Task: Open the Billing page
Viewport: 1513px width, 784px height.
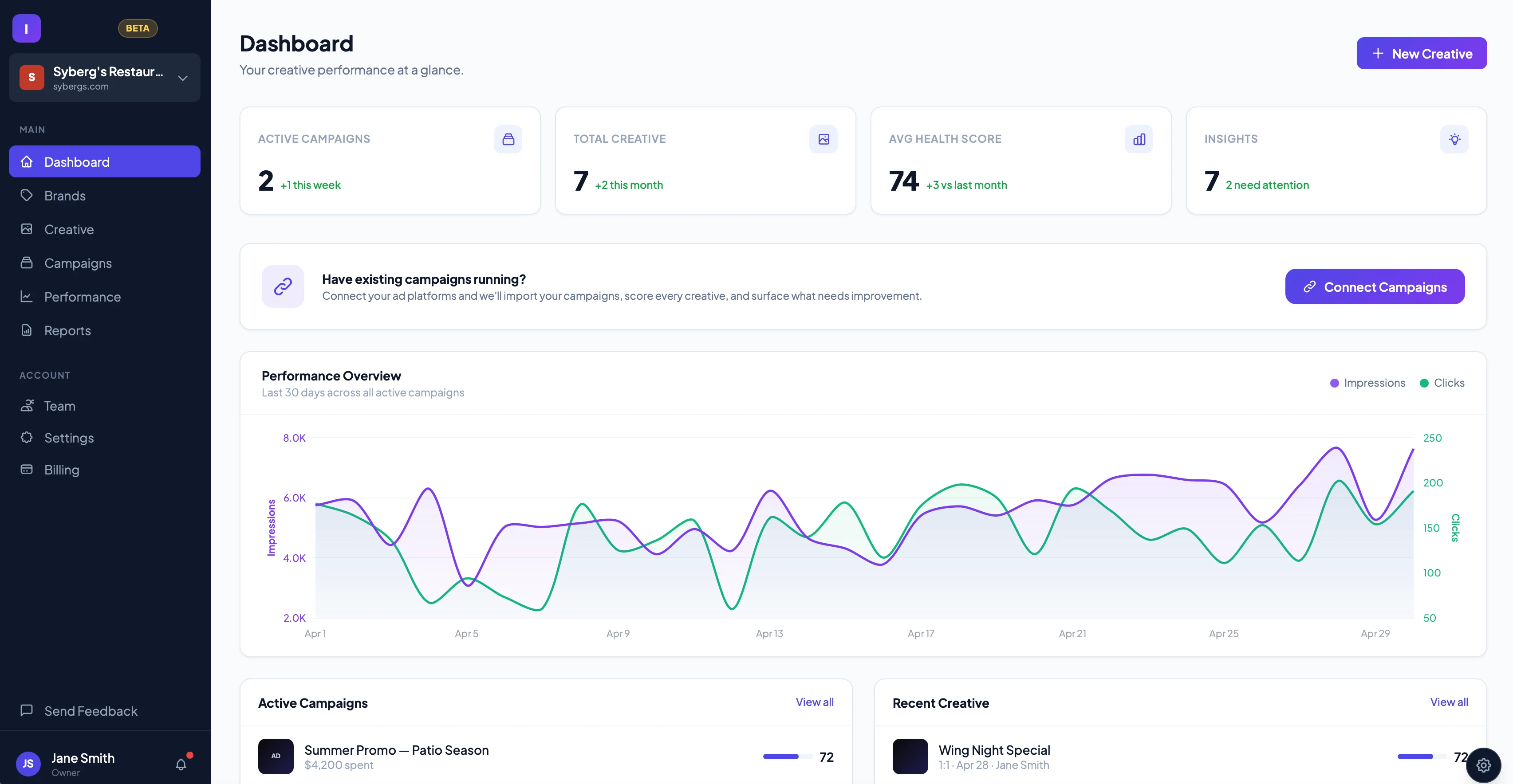Action: (x=105, y=470)
